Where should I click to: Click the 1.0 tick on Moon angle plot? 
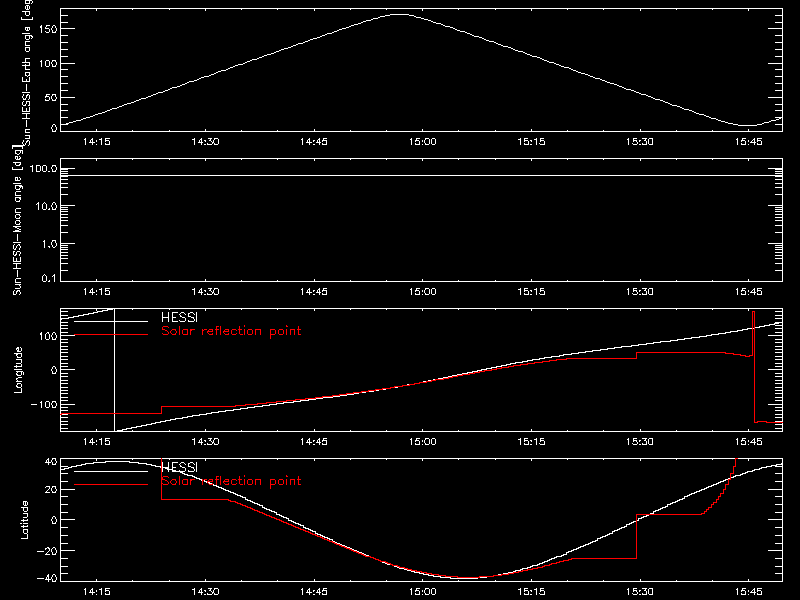(x=49, y=244)
